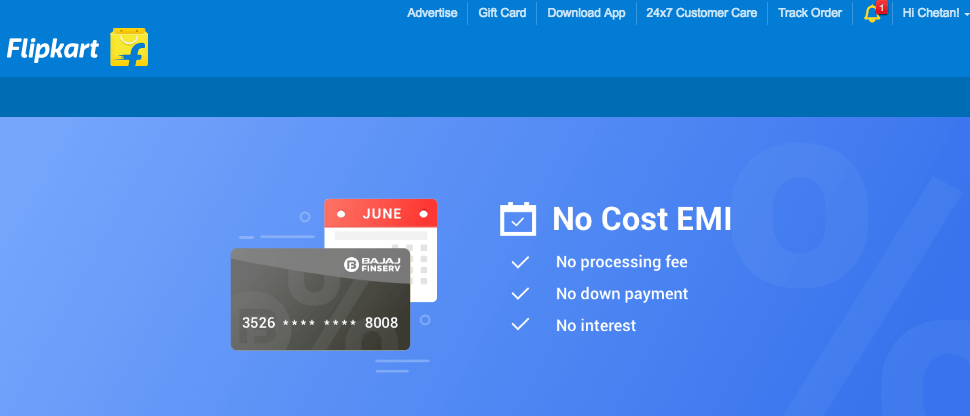
Task: Open the Gift Card link
Action: [502, 13]
